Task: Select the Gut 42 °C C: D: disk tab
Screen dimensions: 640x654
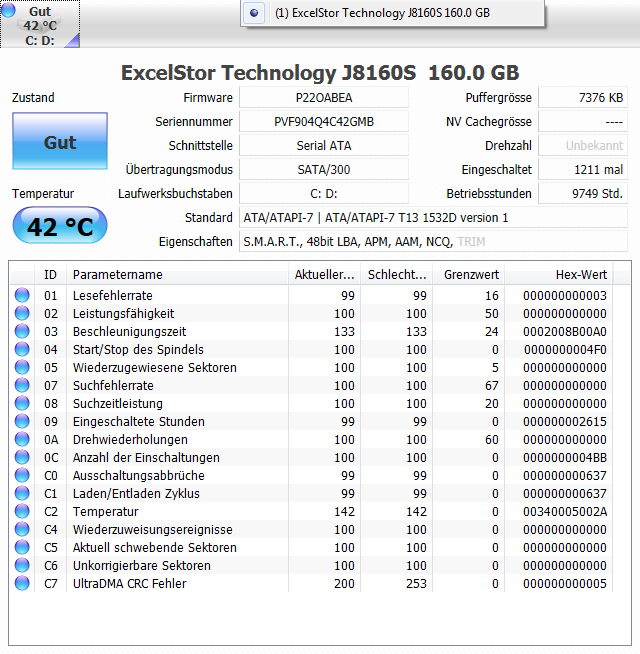Action: (40, 24)
